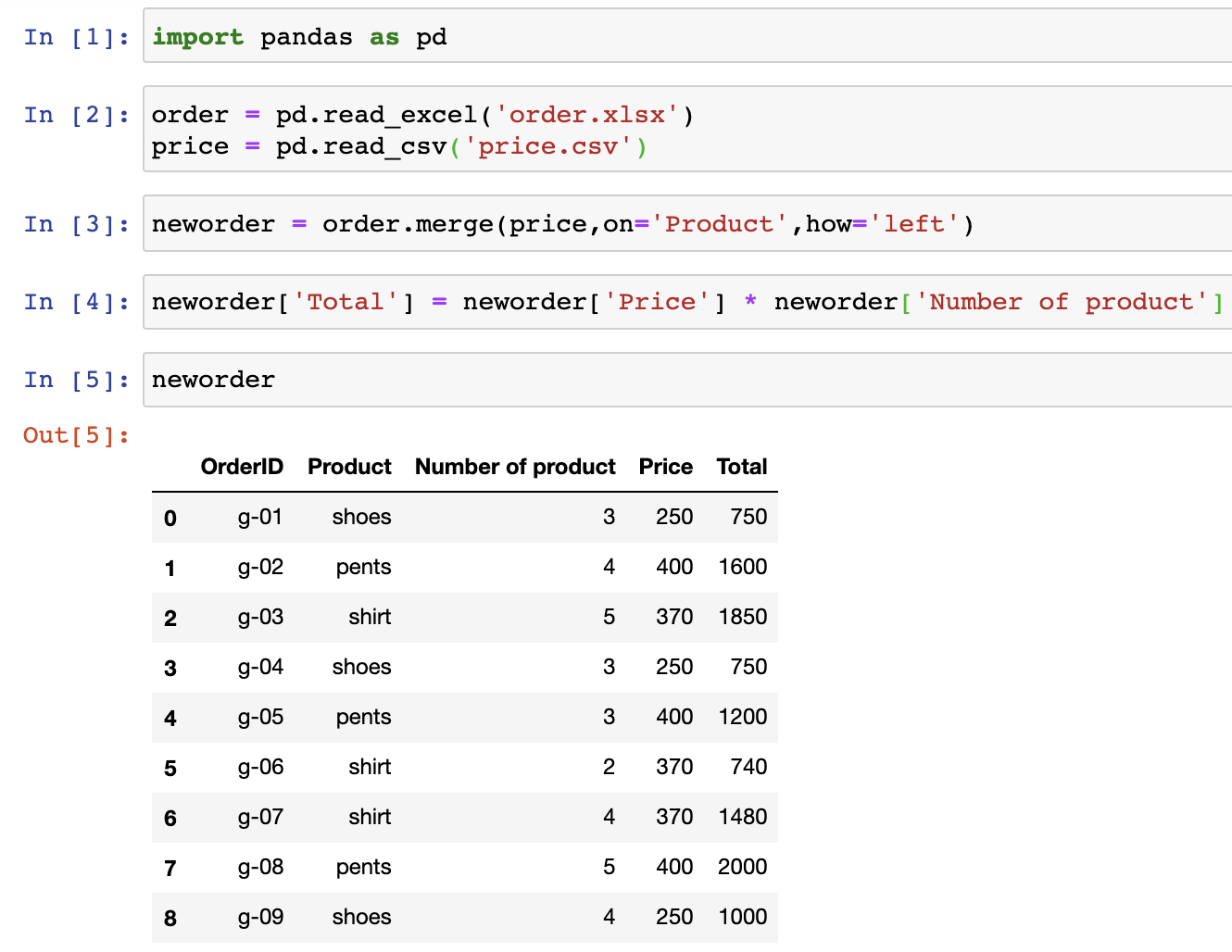This screenshot has height=952, width=1232.
Task: Click row index 1 in the table
Action: click(170, 568)
